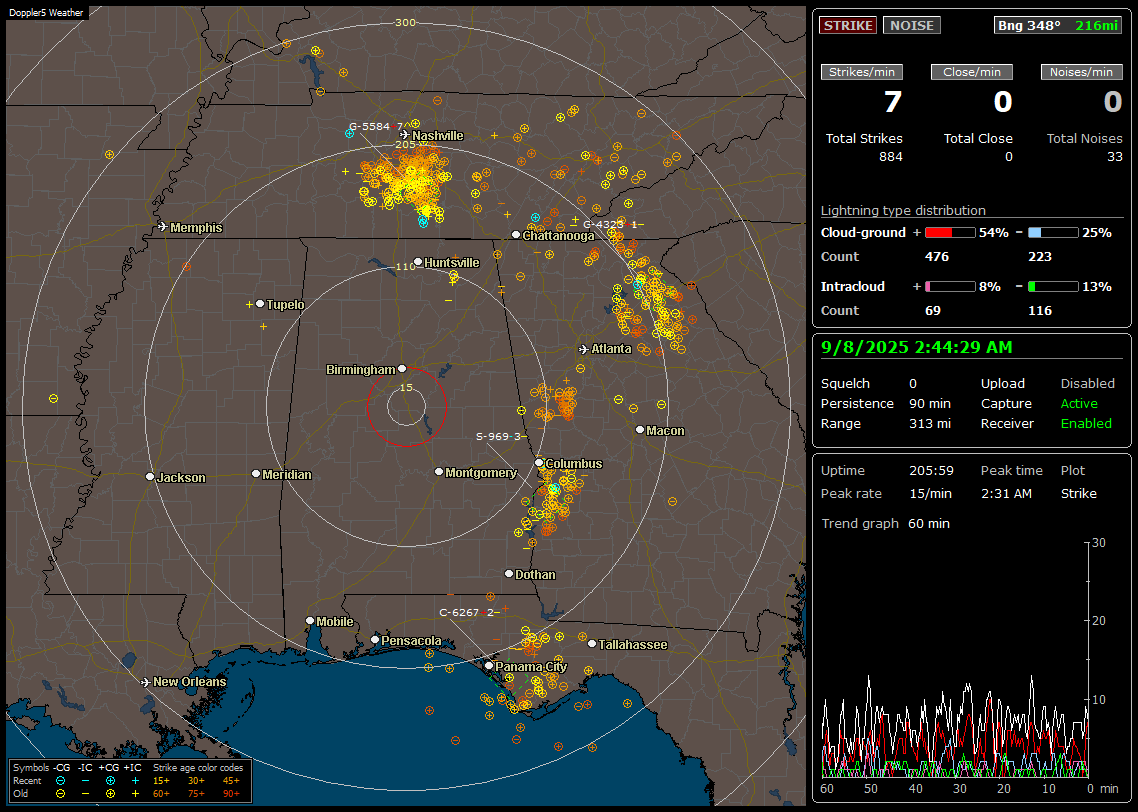
Task: Select the Chattanooga city marker dot
Action: pyautogui.click(x=516, y=235)
